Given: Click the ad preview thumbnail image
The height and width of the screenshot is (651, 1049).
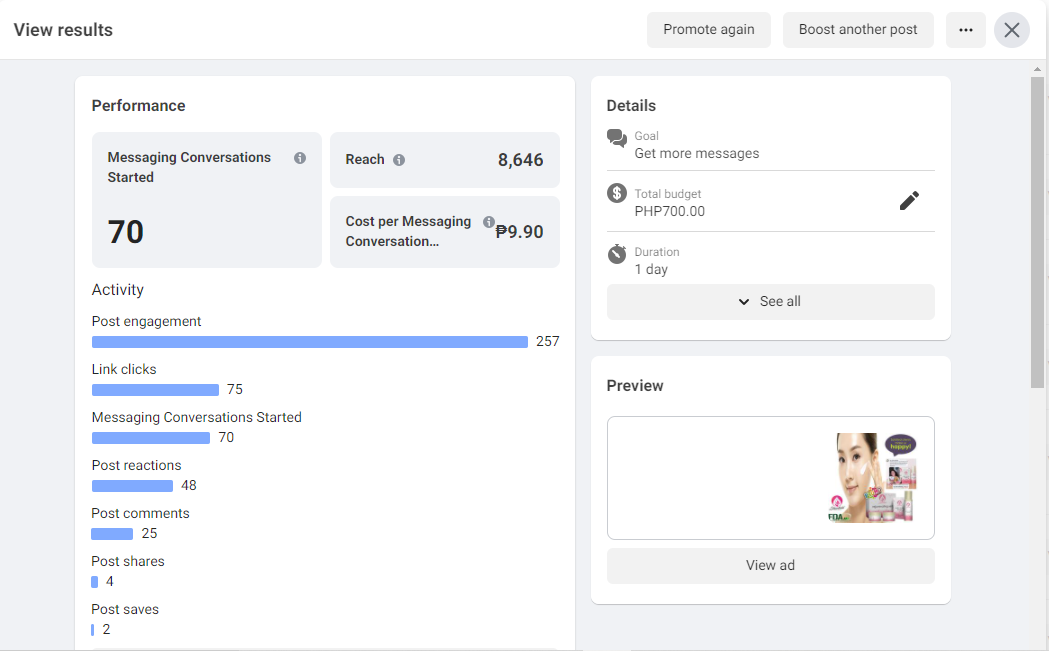Looking at the screenshot, I should tap(868, 478).
